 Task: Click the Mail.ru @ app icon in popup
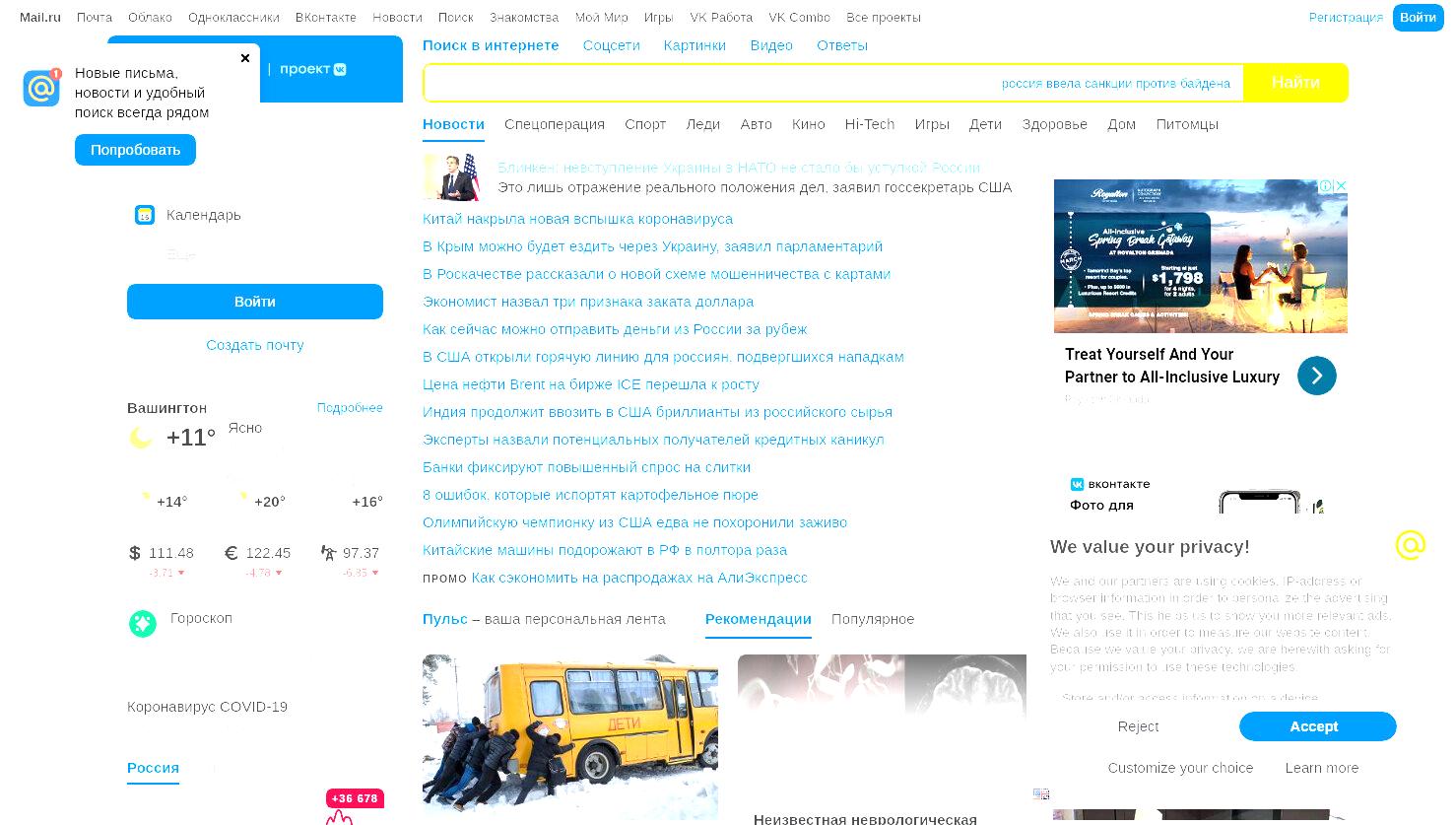coord(41,88)
